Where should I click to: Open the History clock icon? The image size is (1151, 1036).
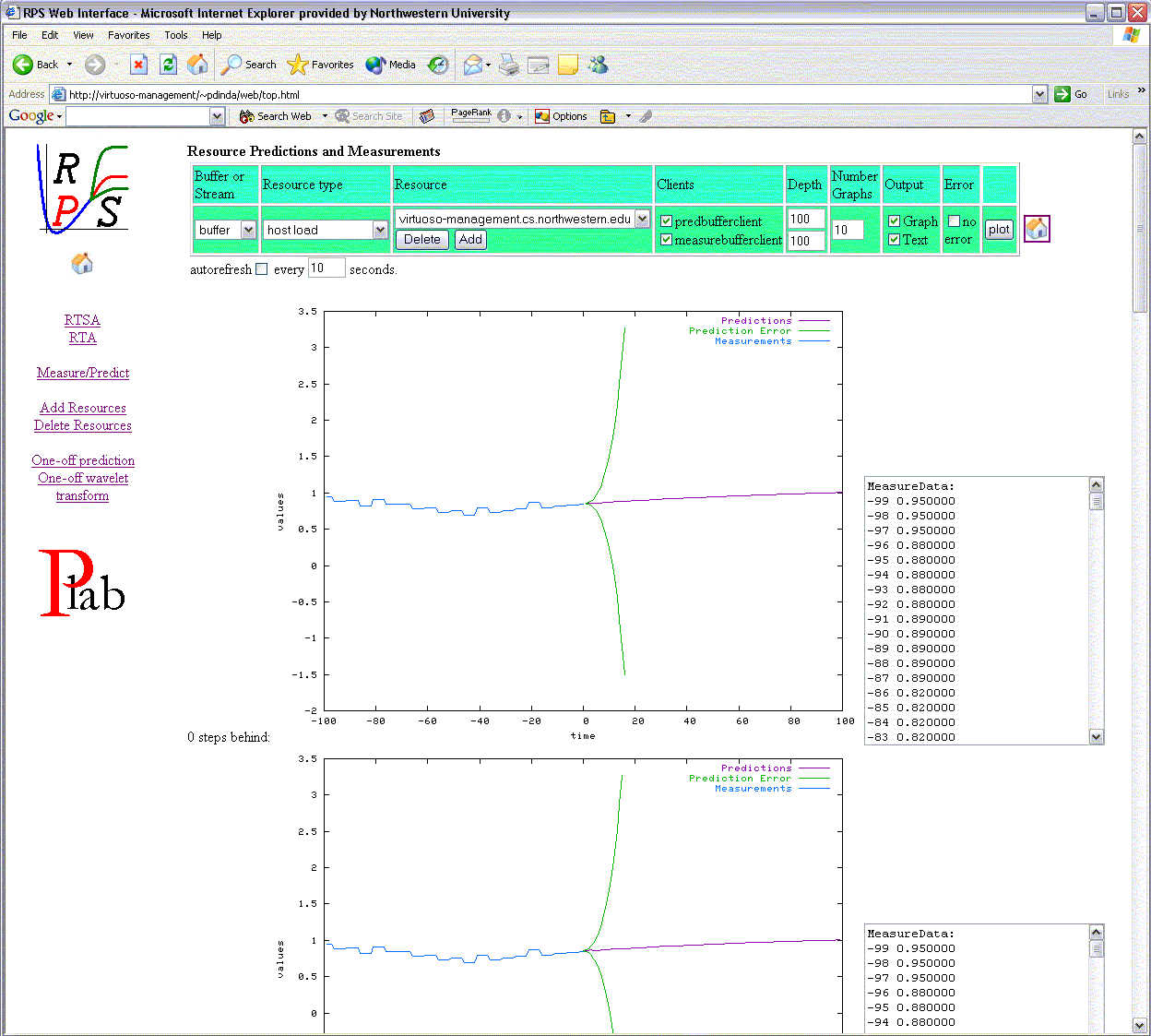pyautogui.click(x=439, y=65)
